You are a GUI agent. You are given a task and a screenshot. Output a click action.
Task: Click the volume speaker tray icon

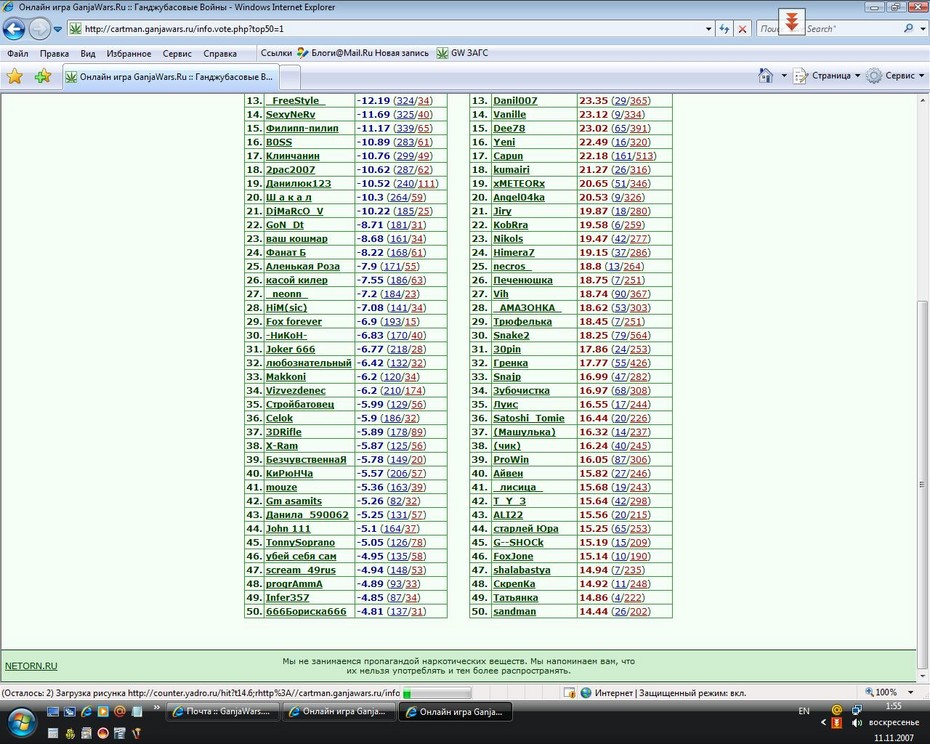pos(856,723)
